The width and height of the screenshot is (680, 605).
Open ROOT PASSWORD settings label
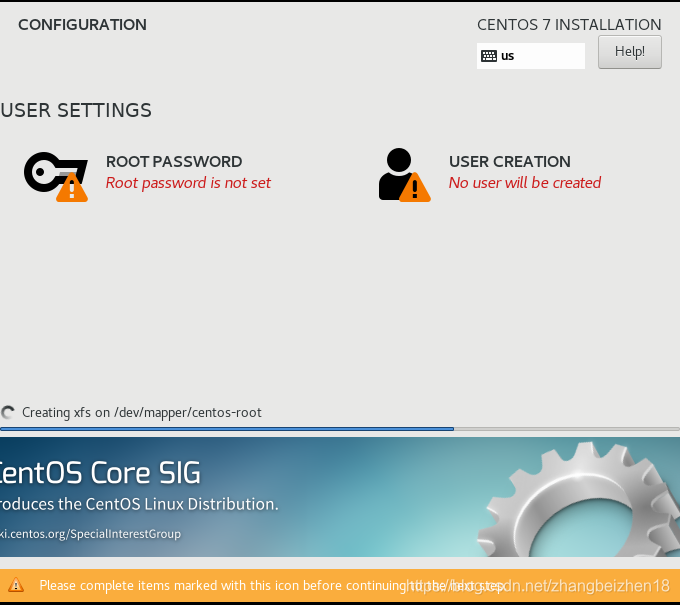(174, 162)
